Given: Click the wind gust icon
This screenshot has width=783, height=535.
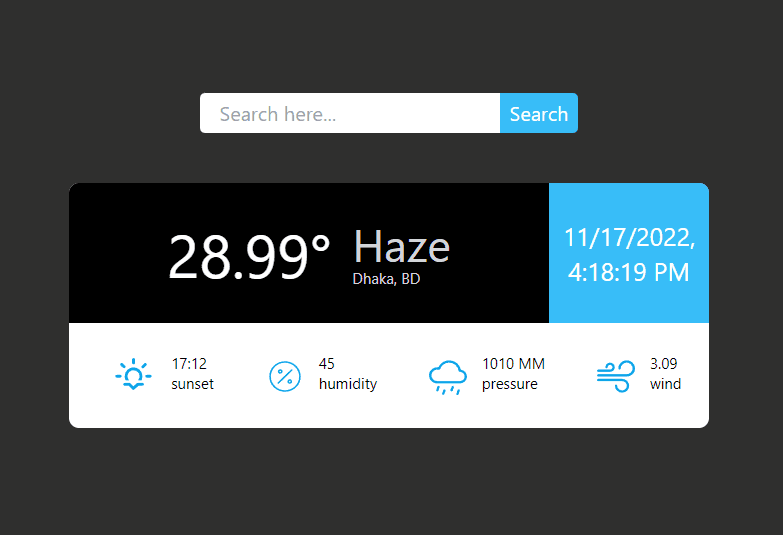Looking at the screenshot, I should pyautogui.click(x=614, y=376).
